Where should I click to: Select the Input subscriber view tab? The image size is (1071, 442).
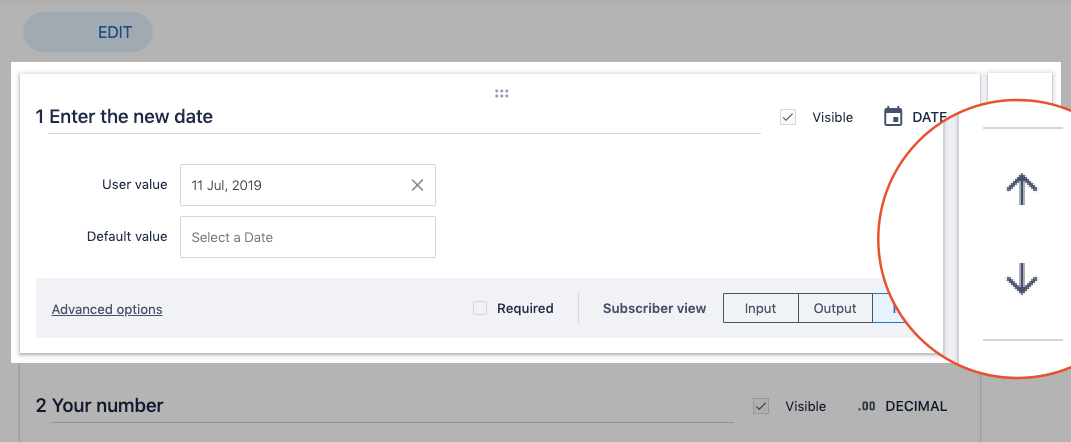(760, 308)
